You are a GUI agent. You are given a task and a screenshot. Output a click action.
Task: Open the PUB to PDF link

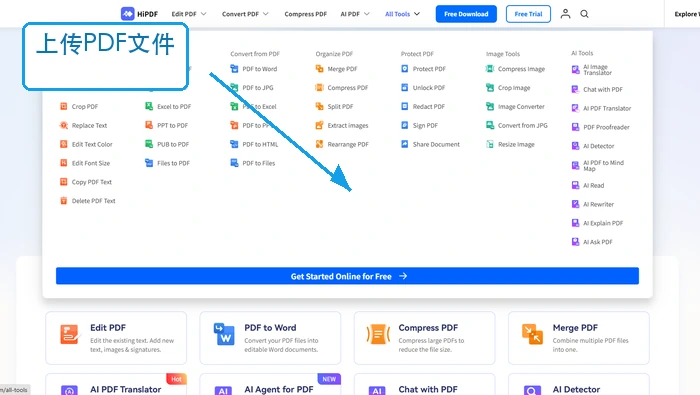tap(173, 144)
